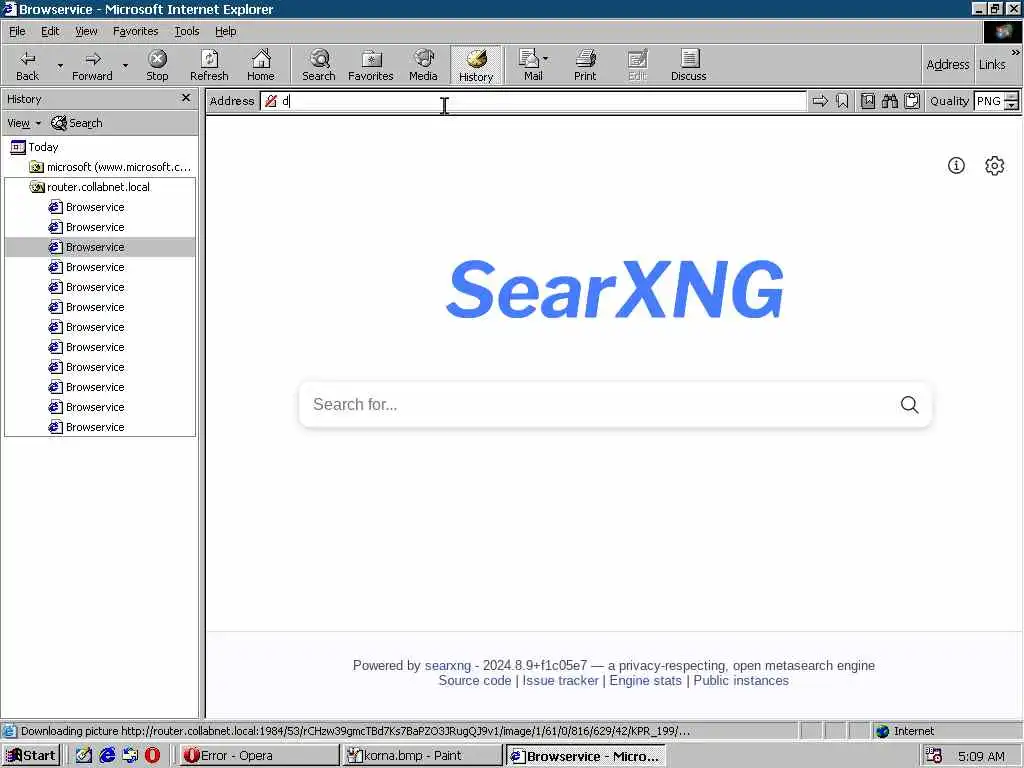The height and width of the screenshot is (768, 1024).
Task: Open the Favorites toolbar pane
Action: (x=371, y=65)
